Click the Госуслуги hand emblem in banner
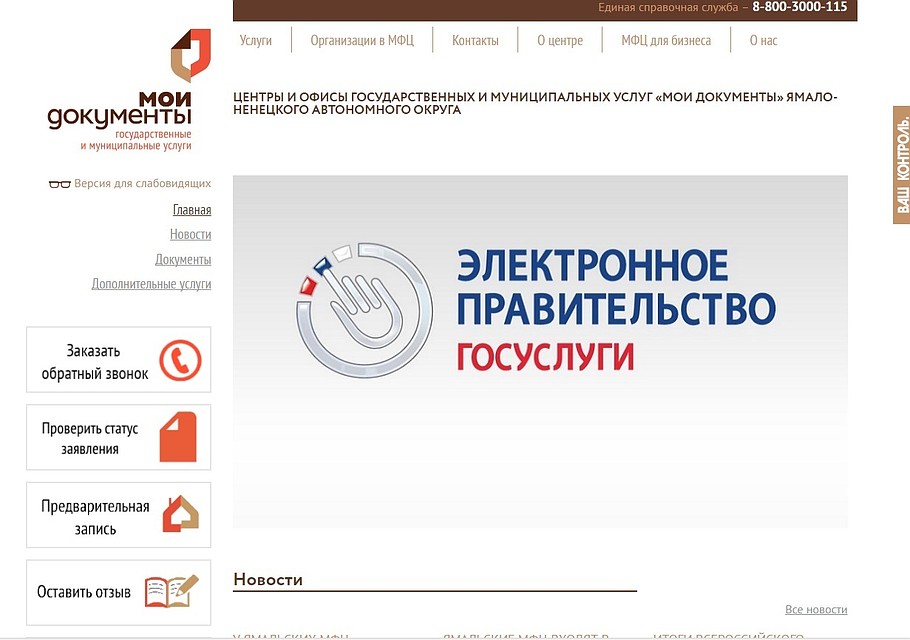The height and width of the screenshot is (640, 910). (x=364, y=310)
